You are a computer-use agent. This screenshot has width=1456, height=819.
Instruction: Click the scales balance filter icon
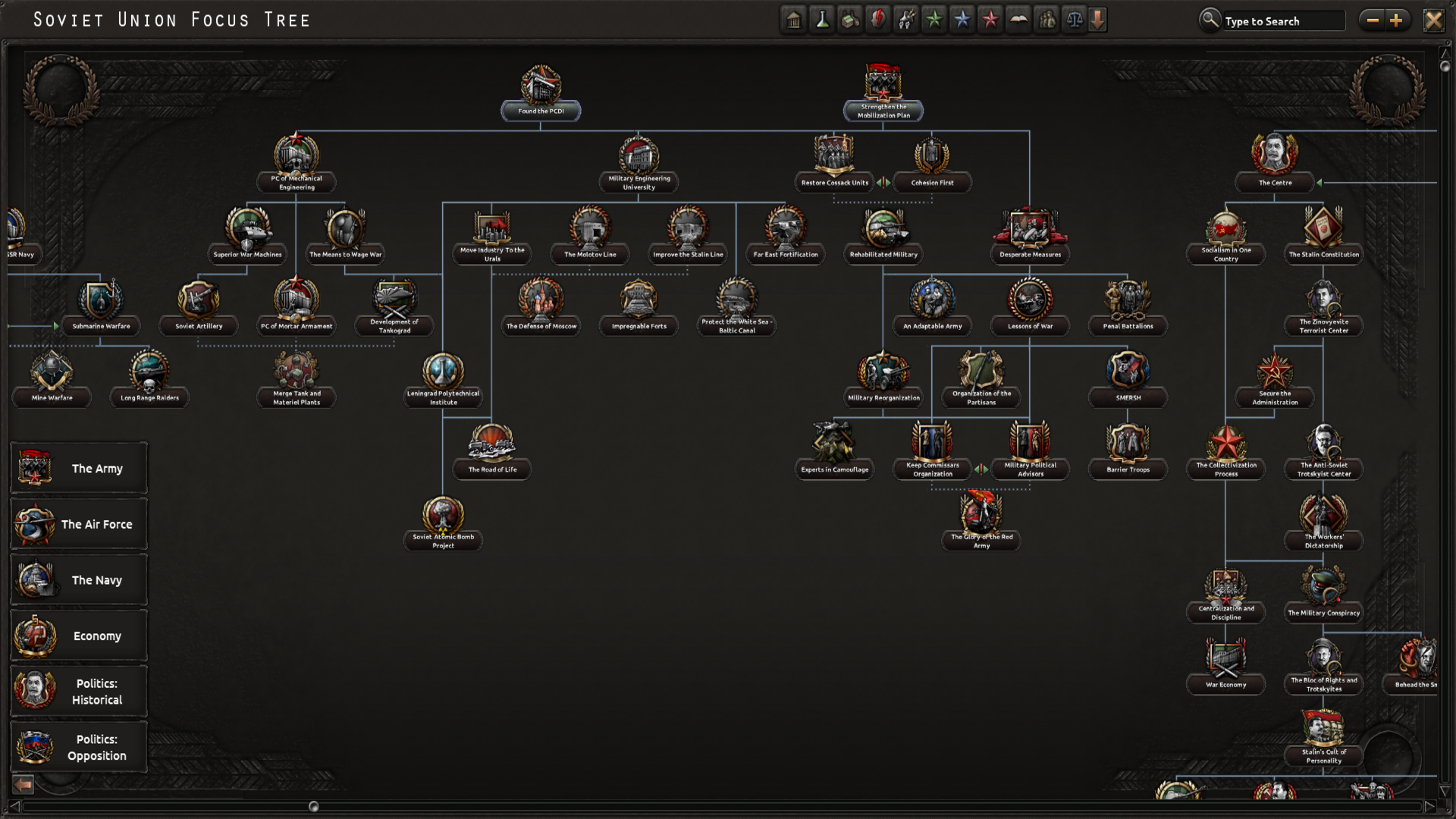1074,20
